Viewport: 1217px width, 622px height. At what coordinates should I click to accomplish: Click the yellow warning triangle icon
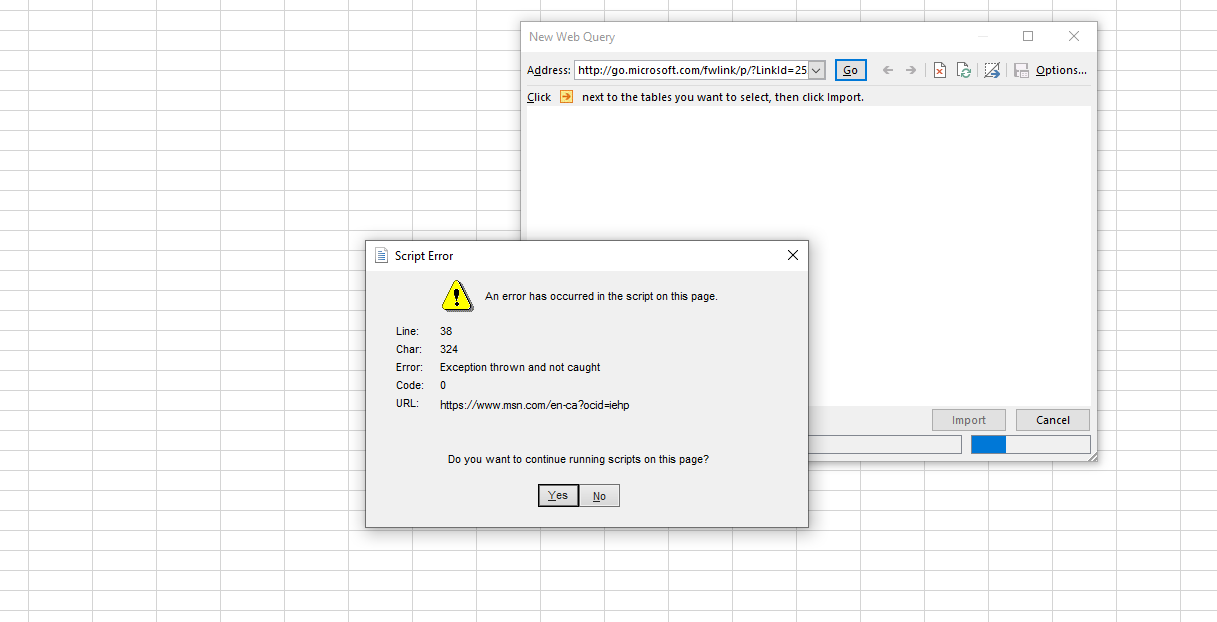click(457, 296)
